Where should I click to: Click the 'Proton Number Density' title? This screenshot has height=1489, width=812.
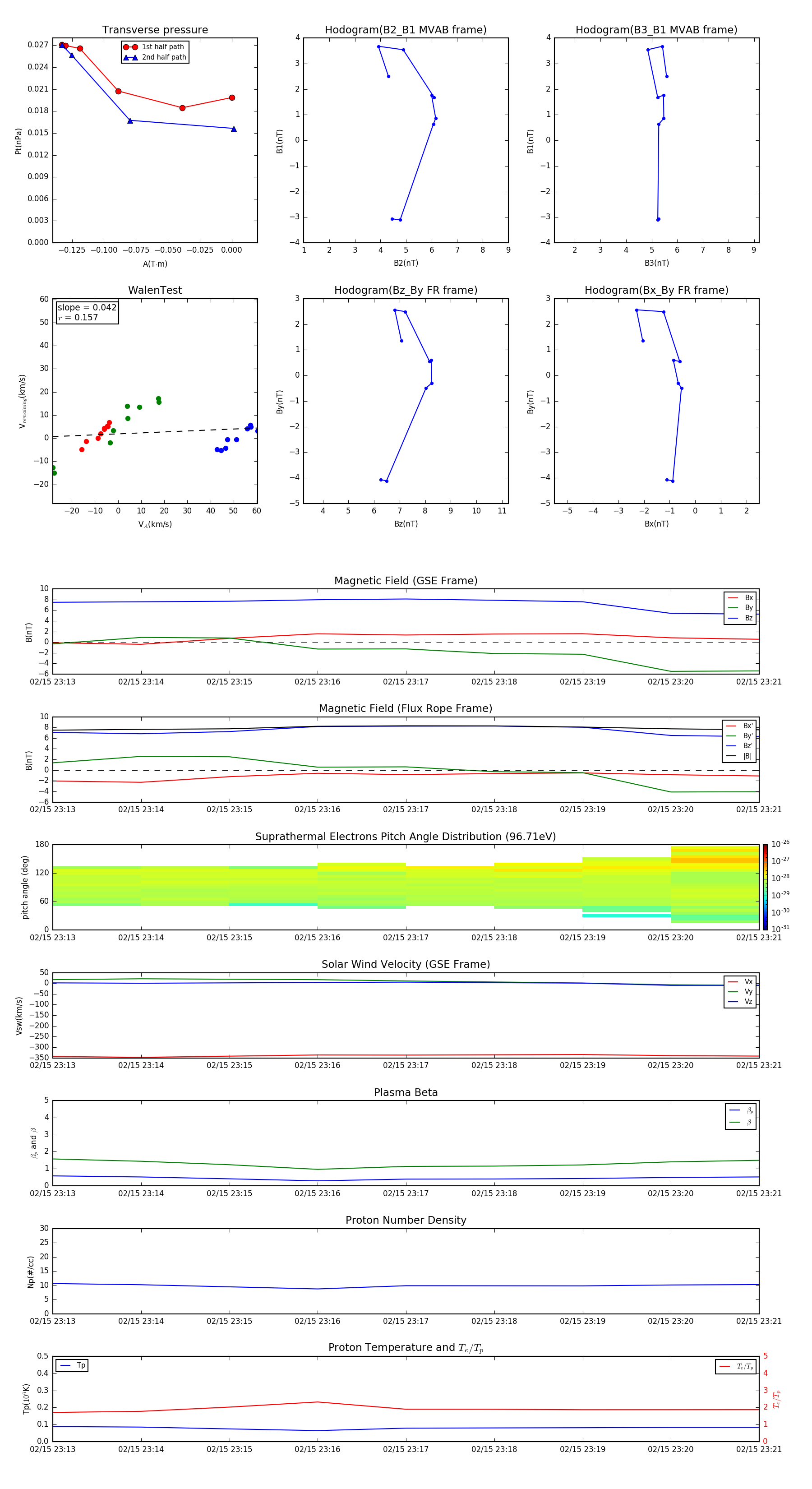(x=406, y=1220)
